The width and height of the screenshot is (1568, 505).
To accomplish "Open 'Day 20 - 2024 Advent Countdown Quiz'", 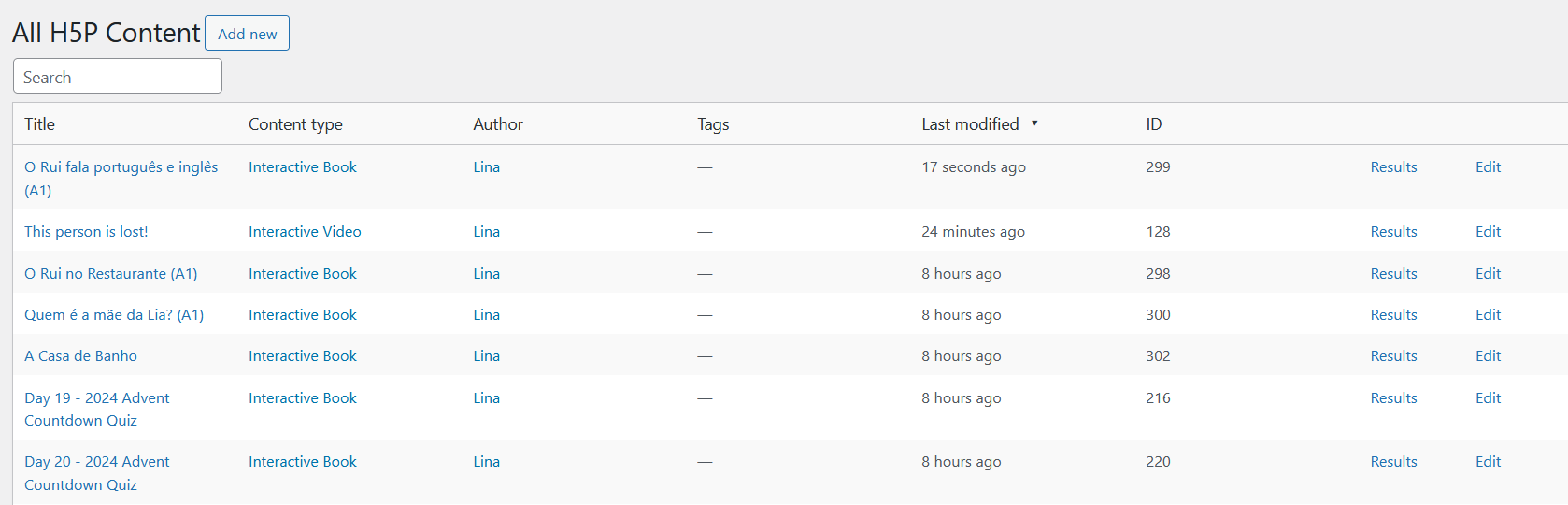I will pyautogui.click(x=96, y=462).
